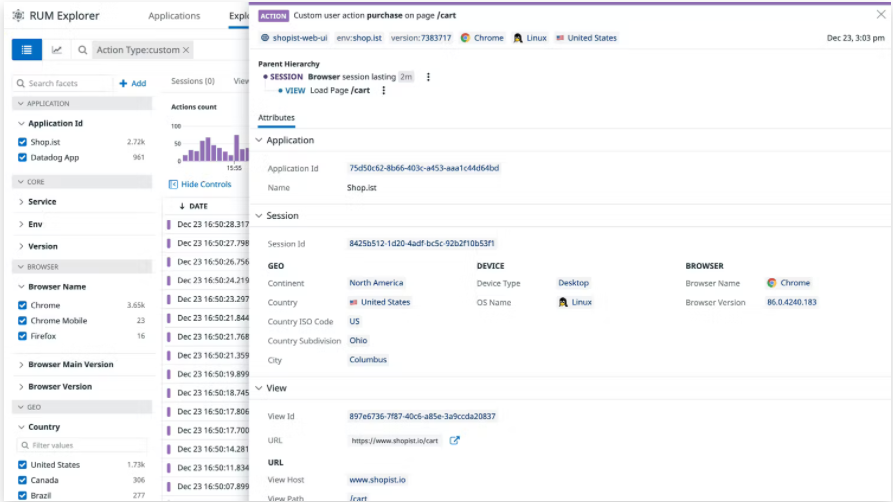Switch to list view icon
The width and height of the screenshot is (893, 502).
[x=27, y=50]
